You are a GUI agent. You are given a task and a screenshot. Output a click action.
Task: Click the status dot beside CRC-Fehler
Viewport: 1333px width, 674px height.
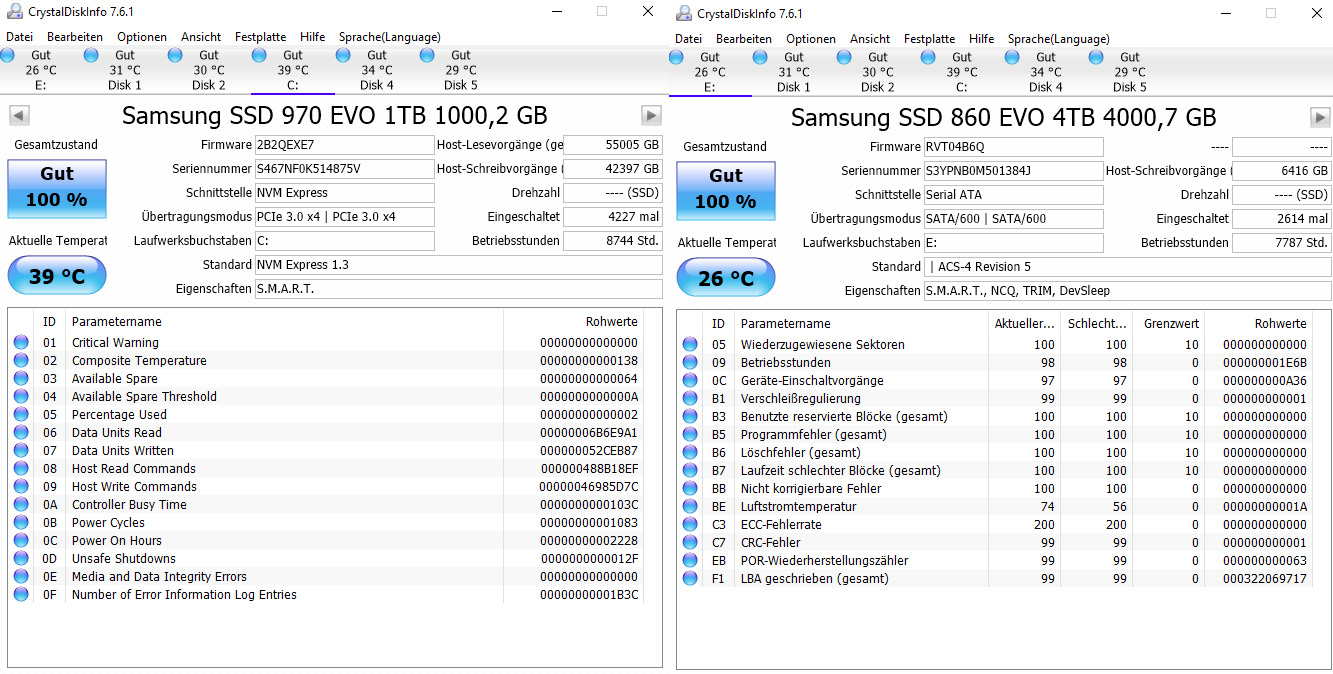click(690, 542)
